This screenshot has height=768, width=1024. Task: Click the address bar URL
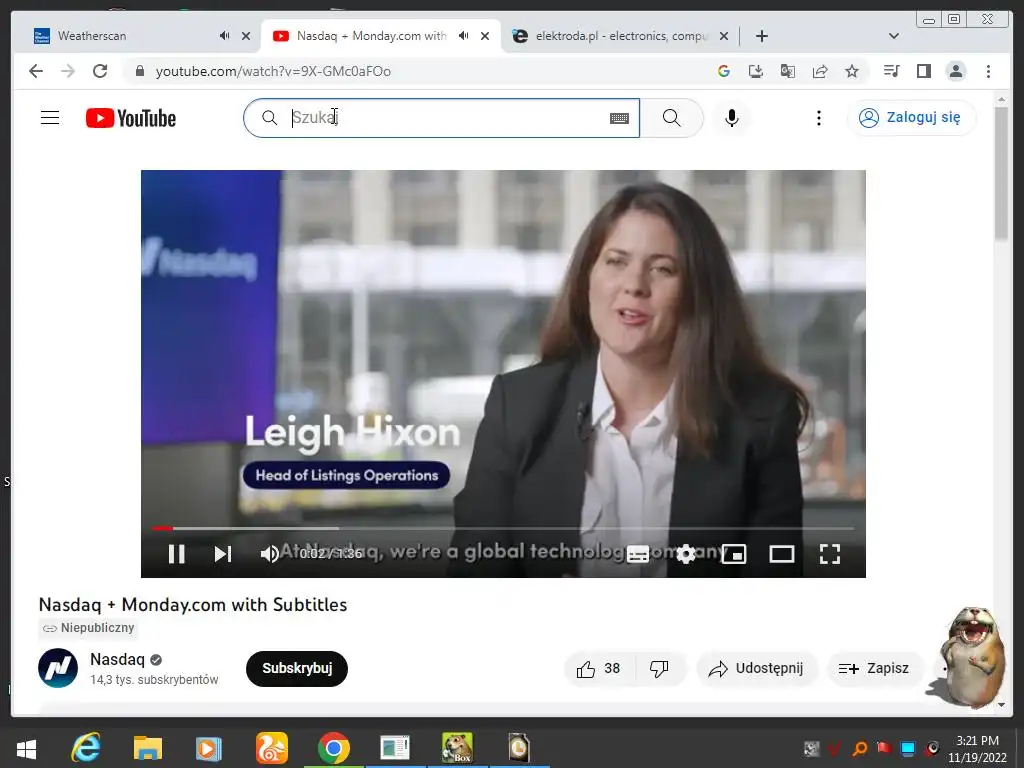pos(273,71)
